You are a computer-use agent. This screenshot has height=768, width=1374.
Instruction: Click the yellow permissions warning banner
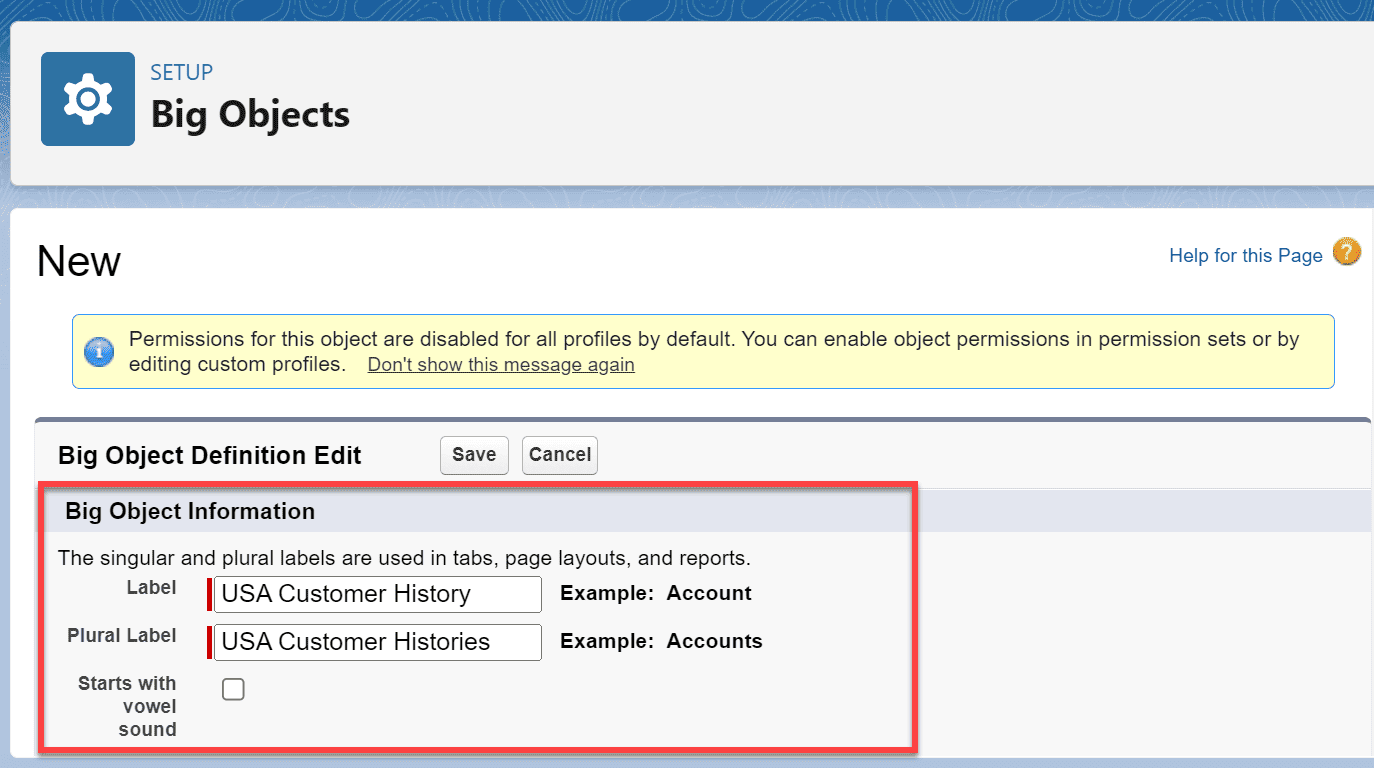click(x=700, y=351)
